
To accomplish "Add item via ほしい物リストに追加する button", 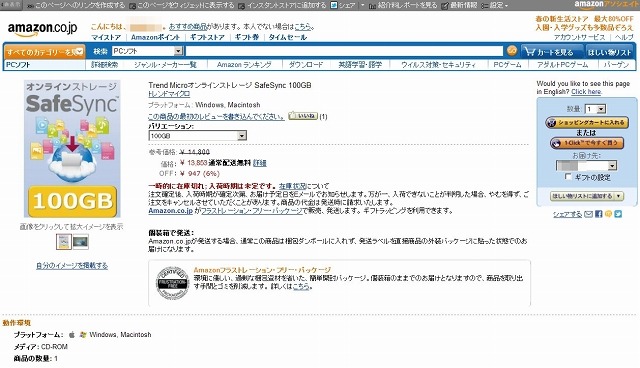I will pyautogui.click(x=582, y=196).
